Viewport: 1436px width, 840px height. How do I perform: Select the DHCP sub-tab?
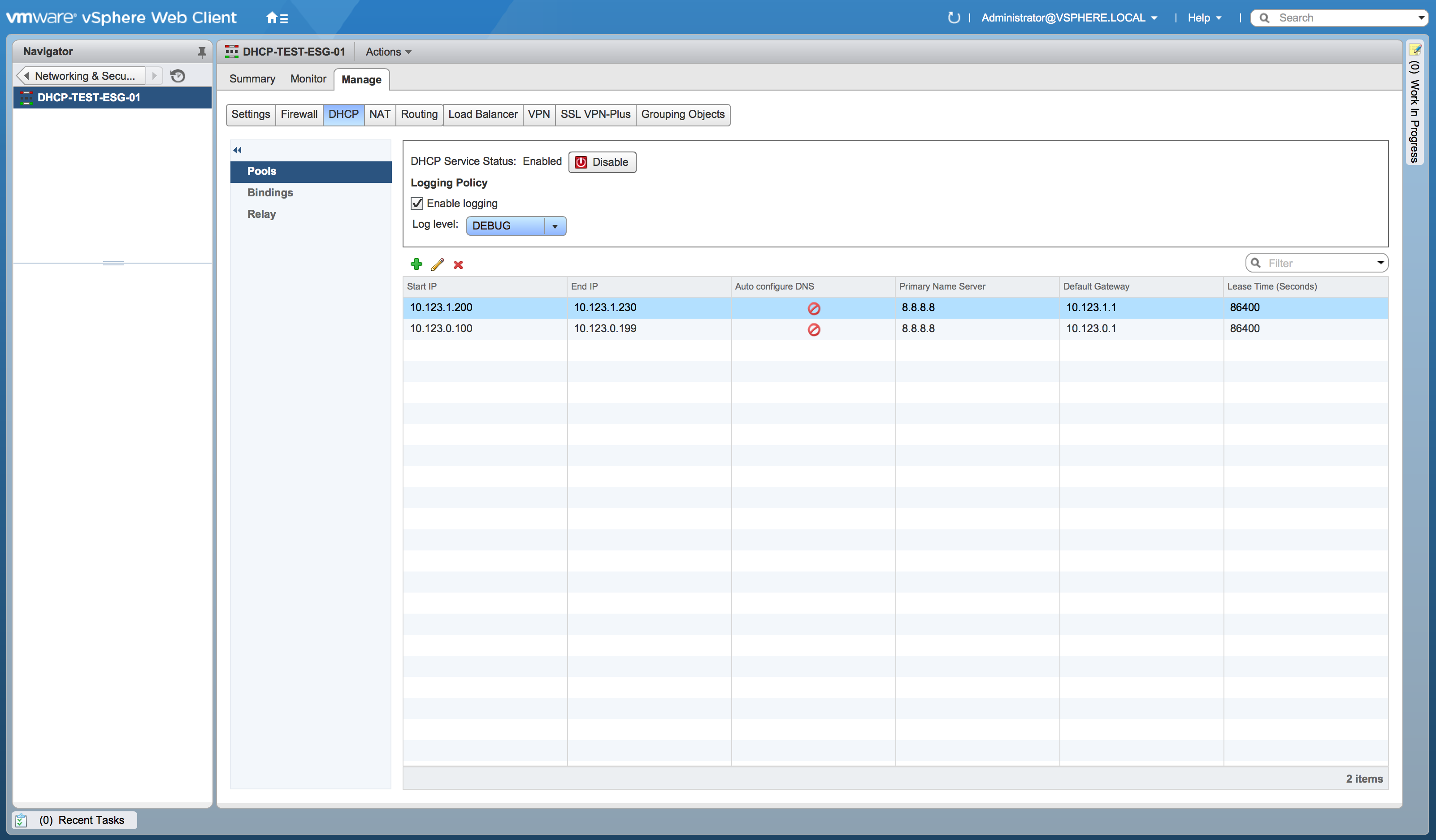[x=343, y=115]
